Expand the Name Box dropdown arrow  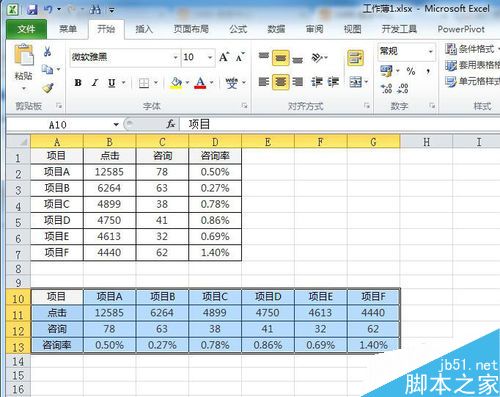[116, 125]
